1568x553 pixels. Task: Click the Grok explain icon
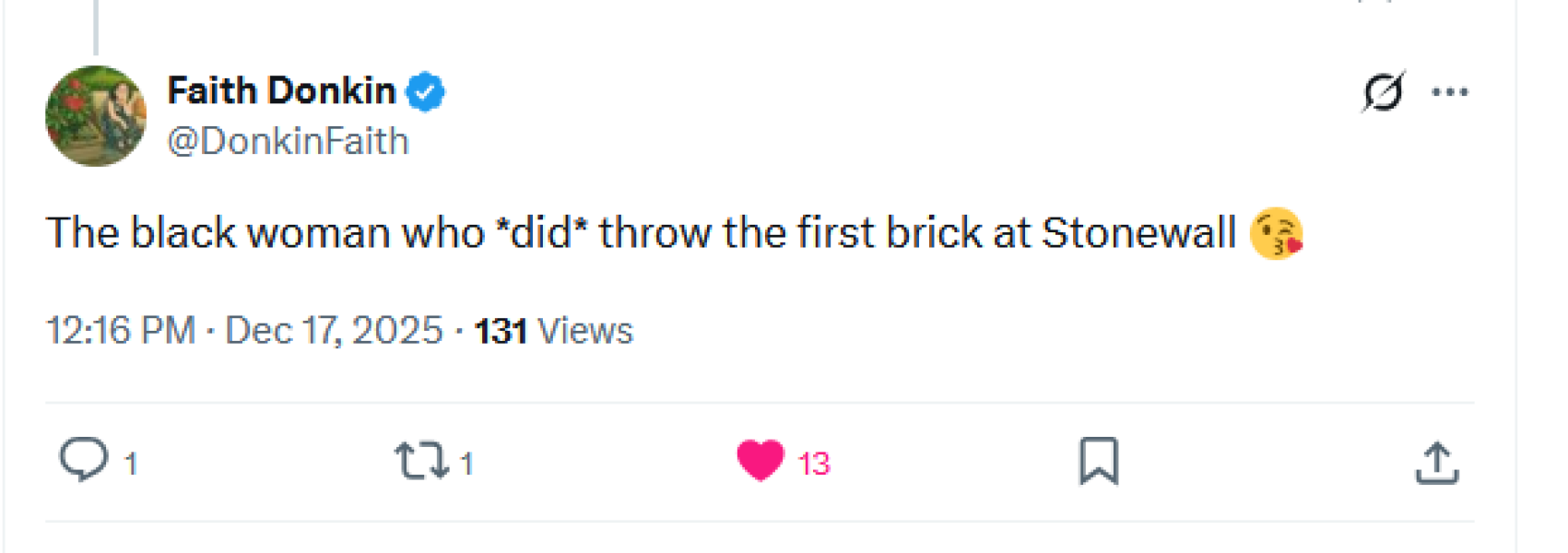pos(1383,92)
